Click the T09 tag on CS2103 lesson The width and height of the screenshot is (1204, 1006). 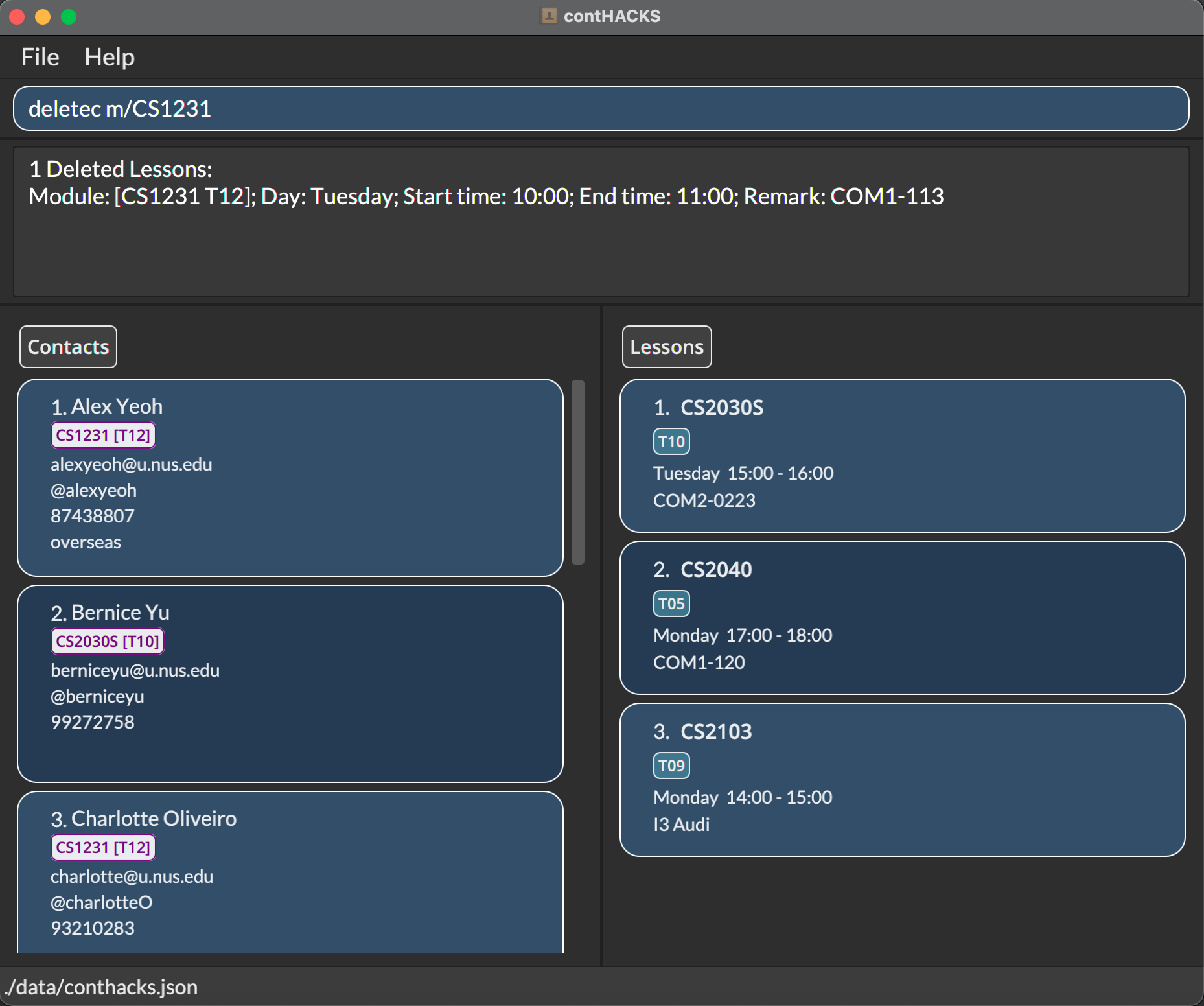tap(671, 766)
